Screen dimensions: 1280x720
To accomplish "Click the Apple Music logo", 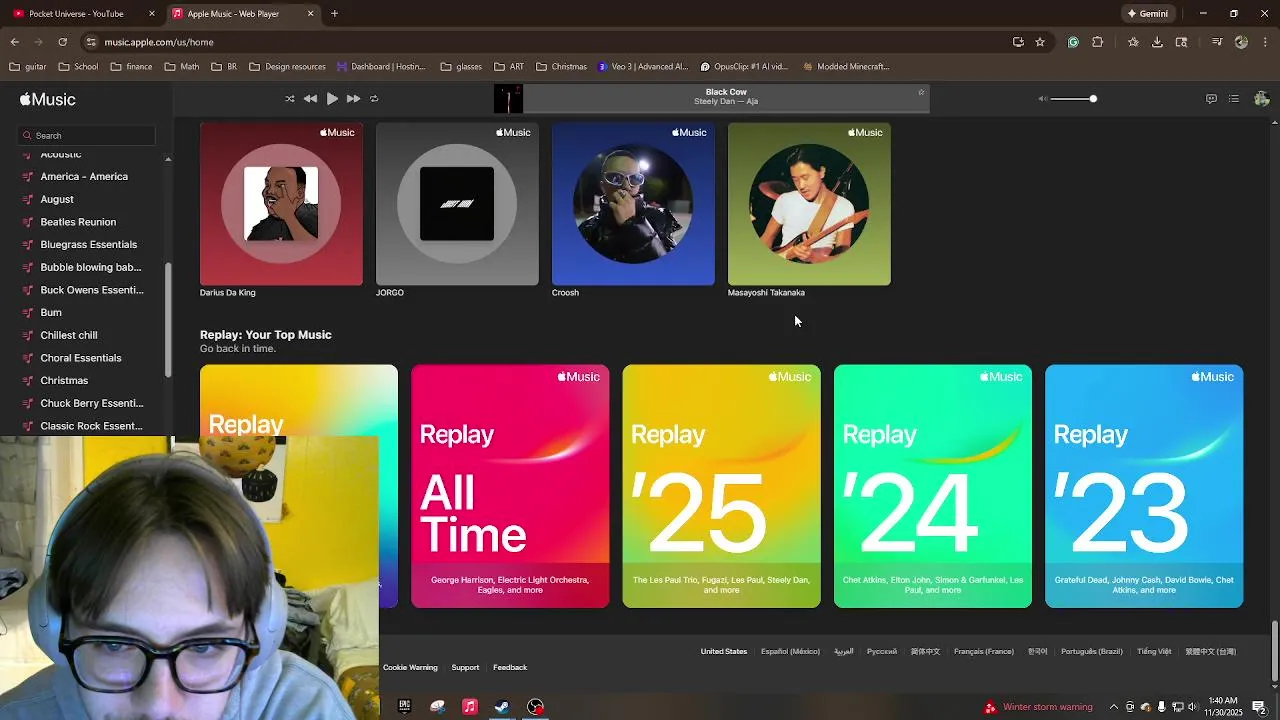I will tap(48, 99).
